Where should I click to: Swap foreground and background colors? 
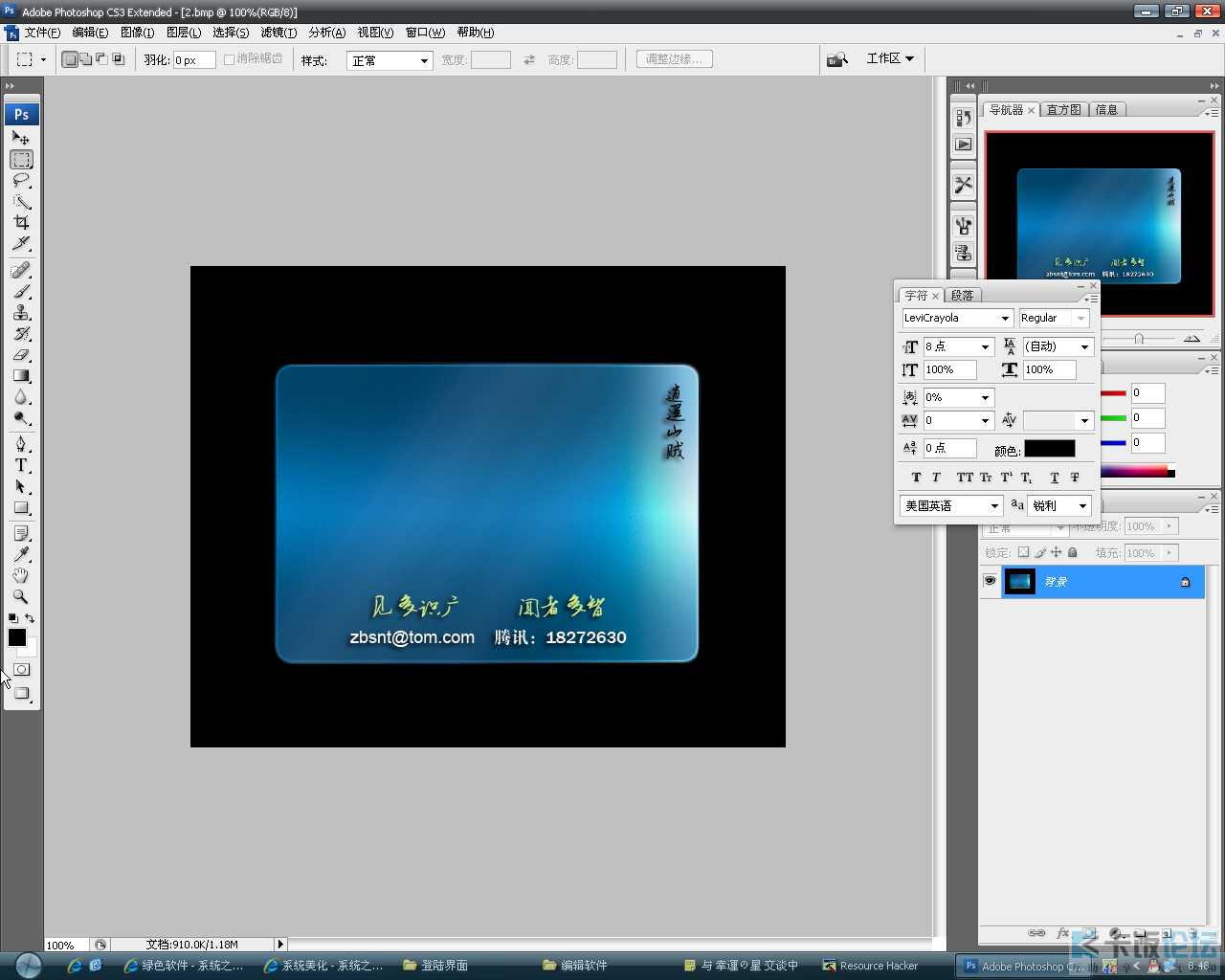30,618
